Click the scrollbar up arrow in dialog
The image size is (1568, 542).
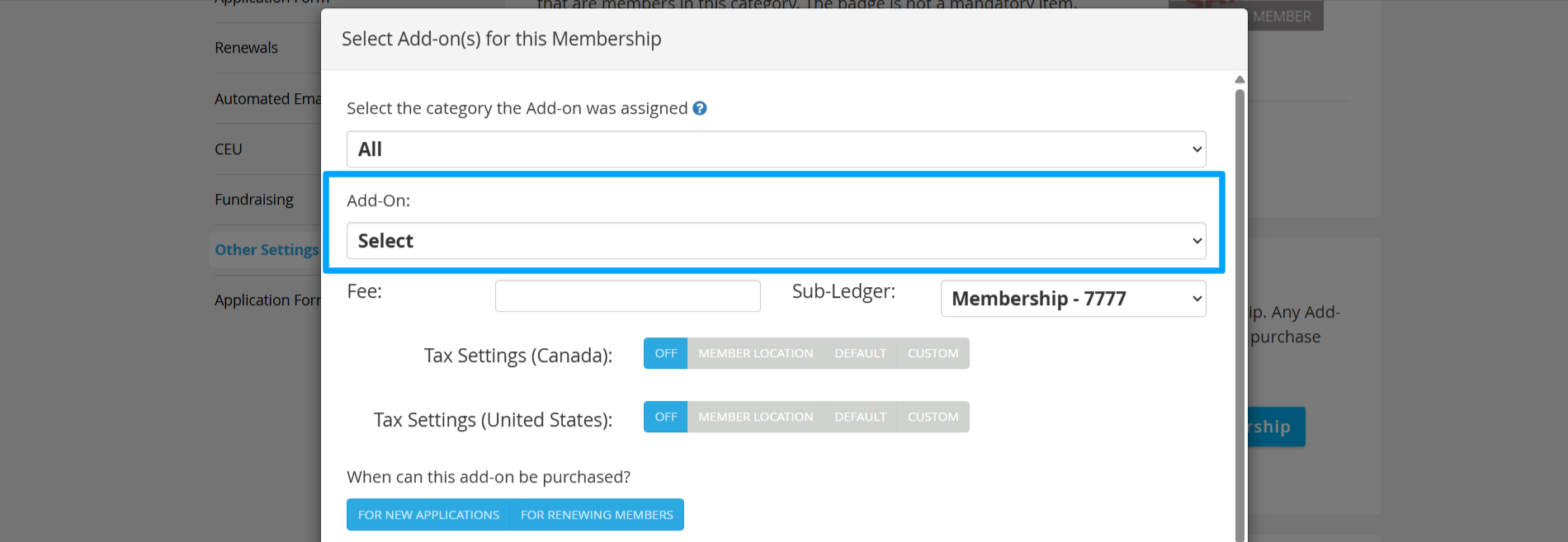[1240, 80]
